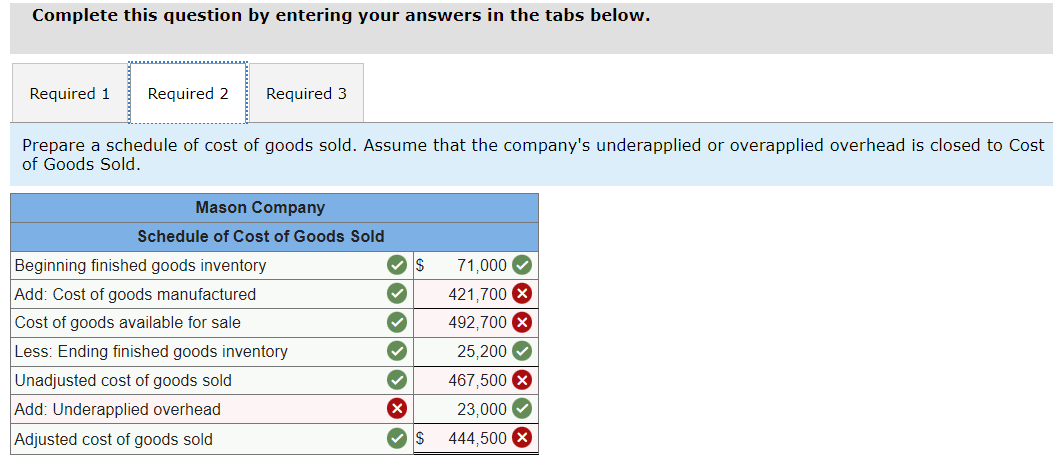Screen dimensions: 1053x466
Task: Edit the 467,500 unadjusted cost field
Action: click(463, 381)
